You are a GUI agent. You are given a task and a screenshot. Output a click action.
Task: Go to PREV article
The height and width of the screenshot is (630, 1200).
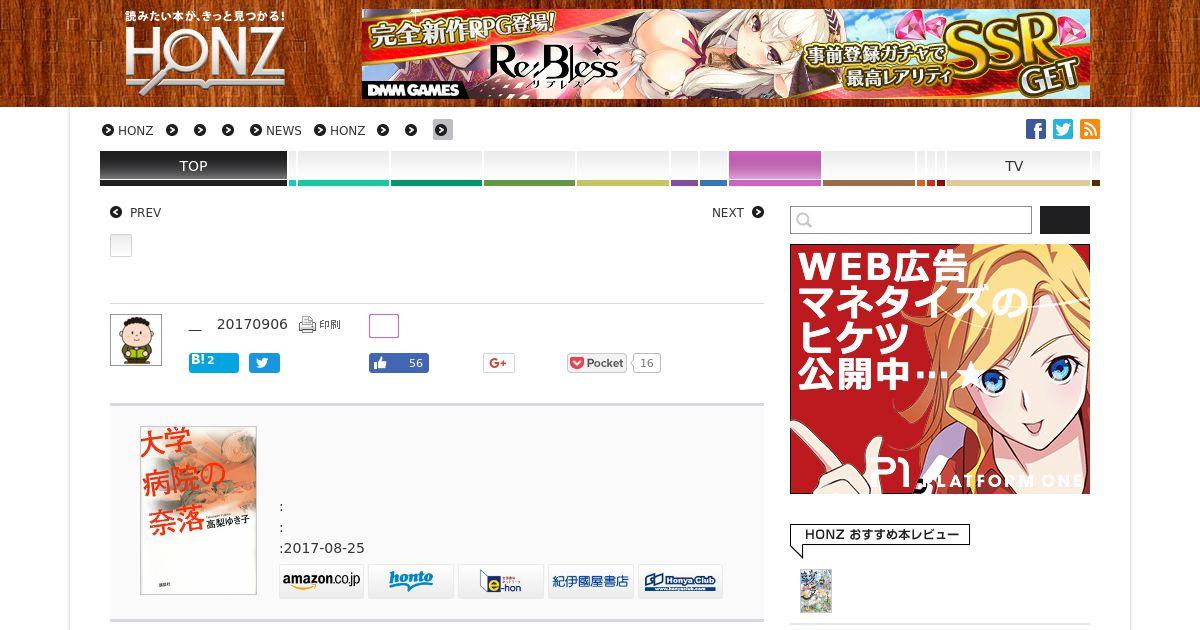(x=136, y=213)
